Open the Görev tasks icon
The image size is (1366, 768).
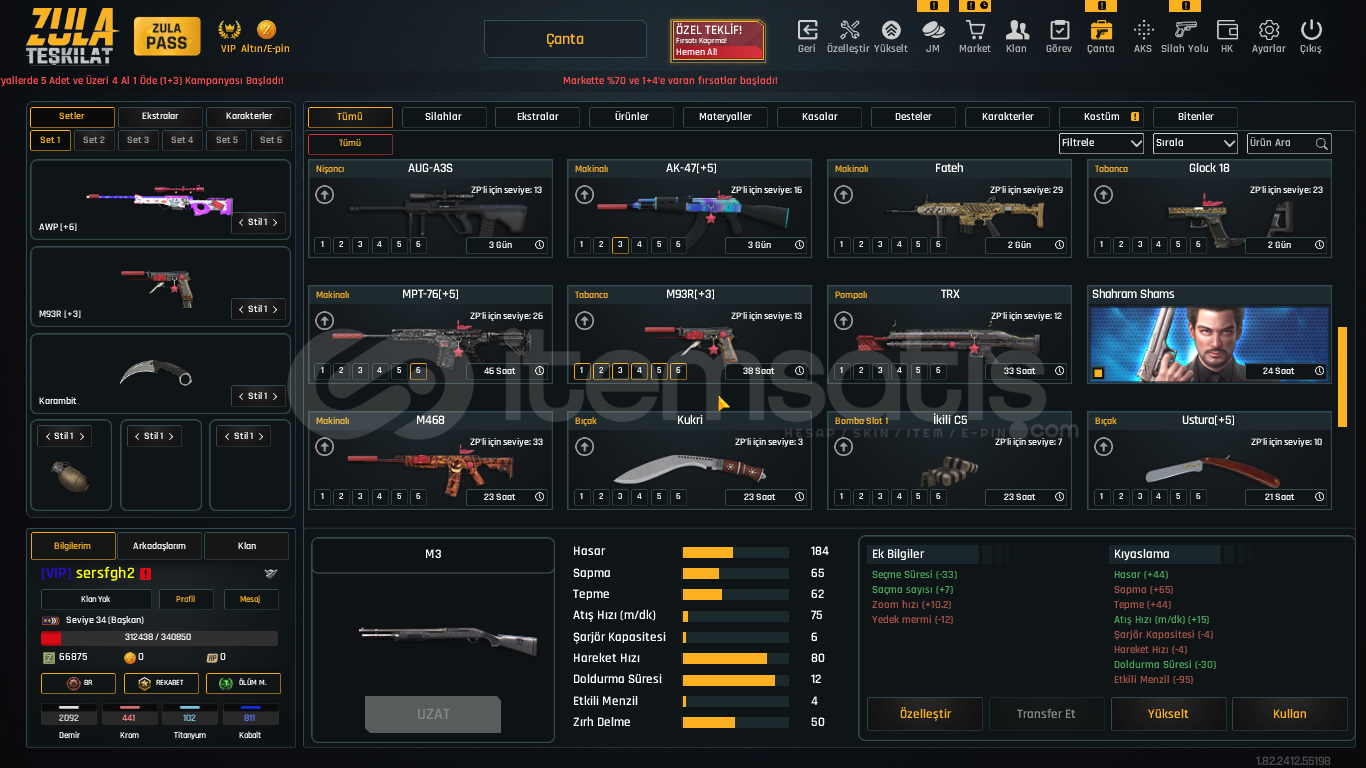coord(1058,31)
